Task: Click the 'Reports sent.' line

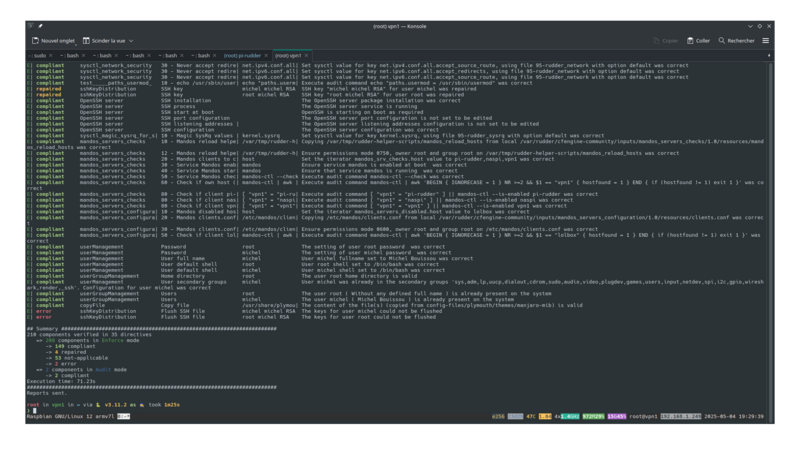Action: point(47,393)
